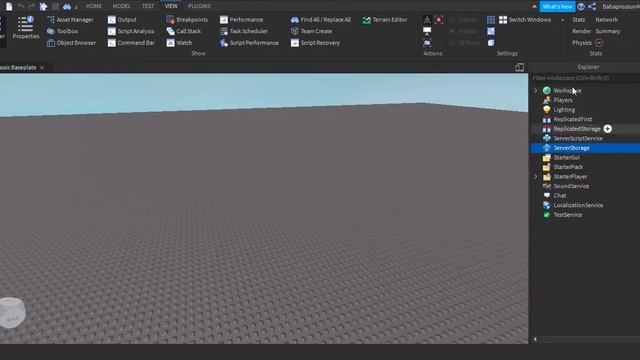The image size is (640, 360).
Task: Switch to the TEST ribbon tab
Action: 148,6
